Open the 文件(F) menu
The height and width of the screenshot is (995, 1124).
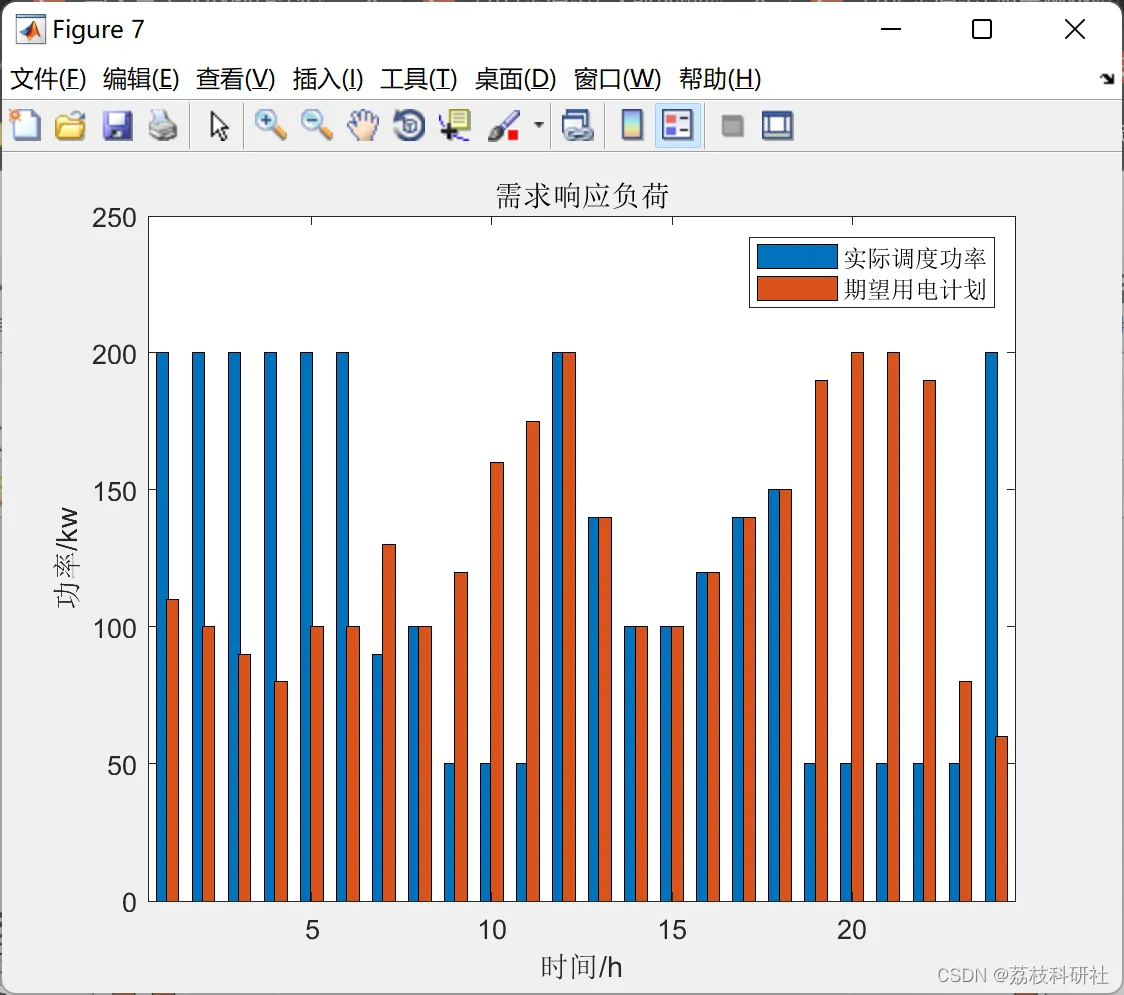coord(48,79)
